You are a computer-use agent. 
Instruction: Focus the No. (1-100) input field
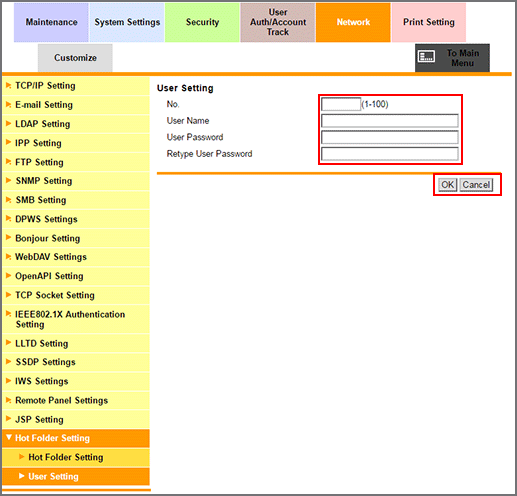(341, 104)
